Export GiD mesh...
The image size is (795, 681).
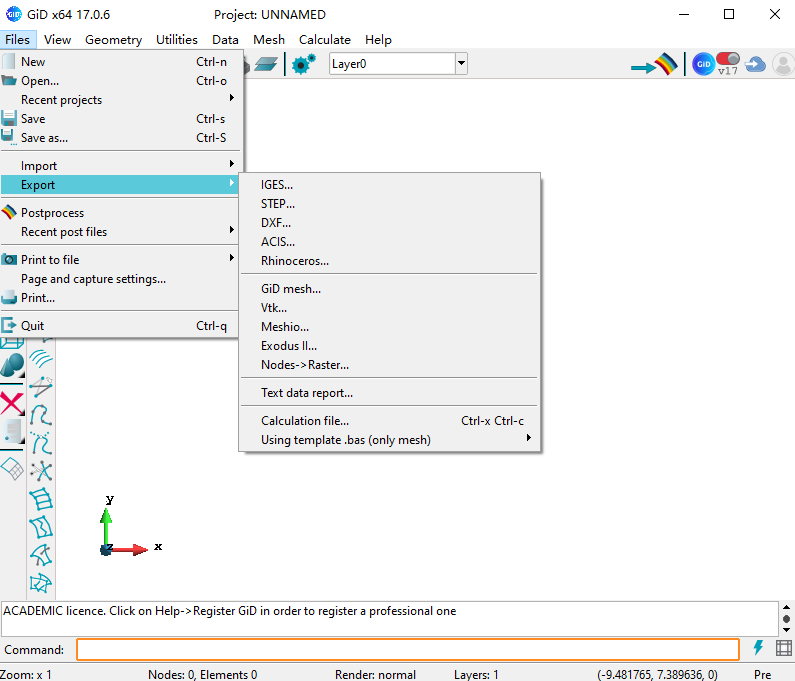click(x=389, y=289)
